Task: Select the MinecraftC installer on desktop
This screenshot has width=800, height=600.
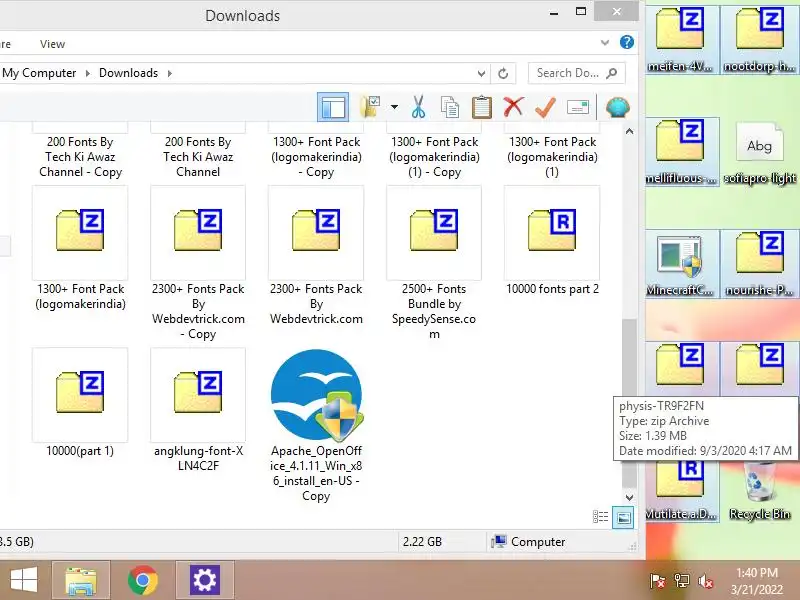Action: click(680, 264)
